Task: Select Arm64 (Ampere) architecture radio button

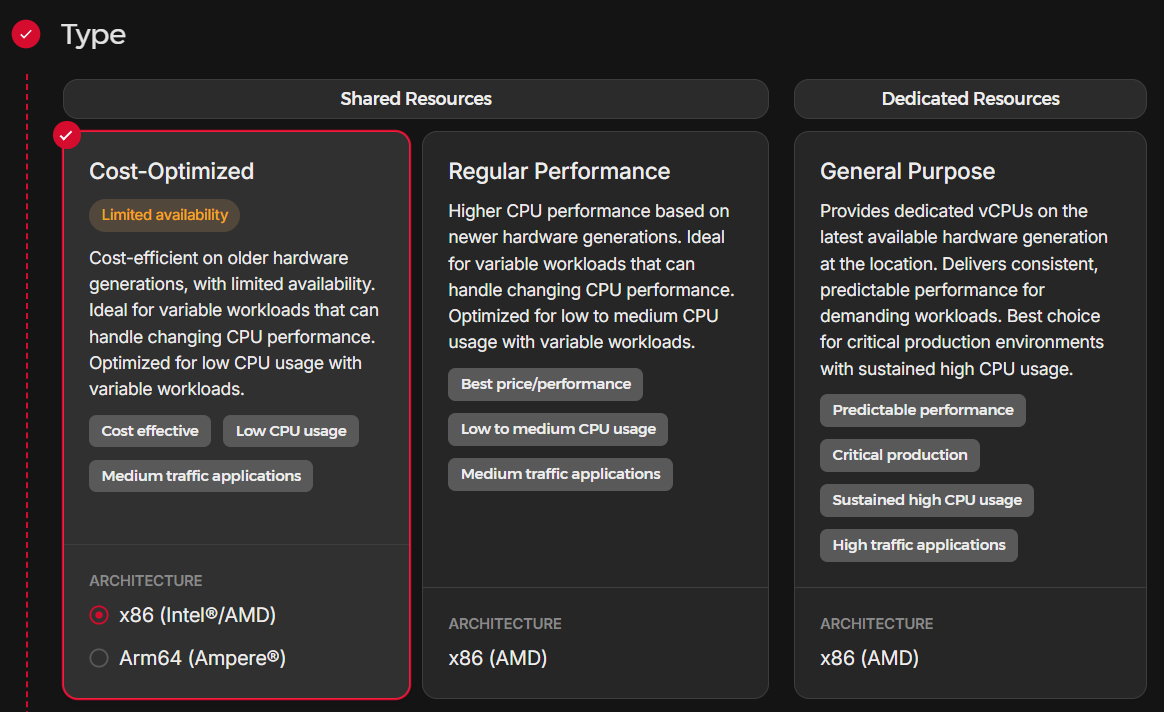Action: click(x=99, y=658)
